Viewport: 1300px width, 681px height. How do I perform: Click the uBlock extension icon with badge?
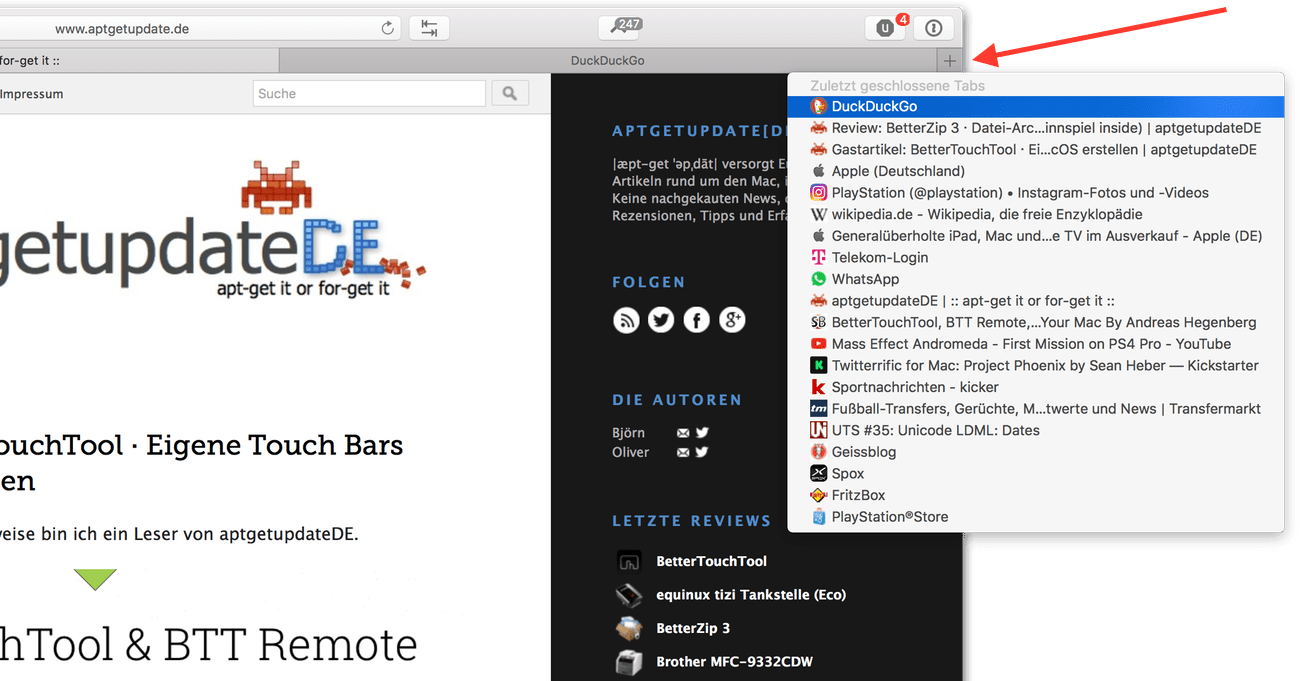point(885,29)
